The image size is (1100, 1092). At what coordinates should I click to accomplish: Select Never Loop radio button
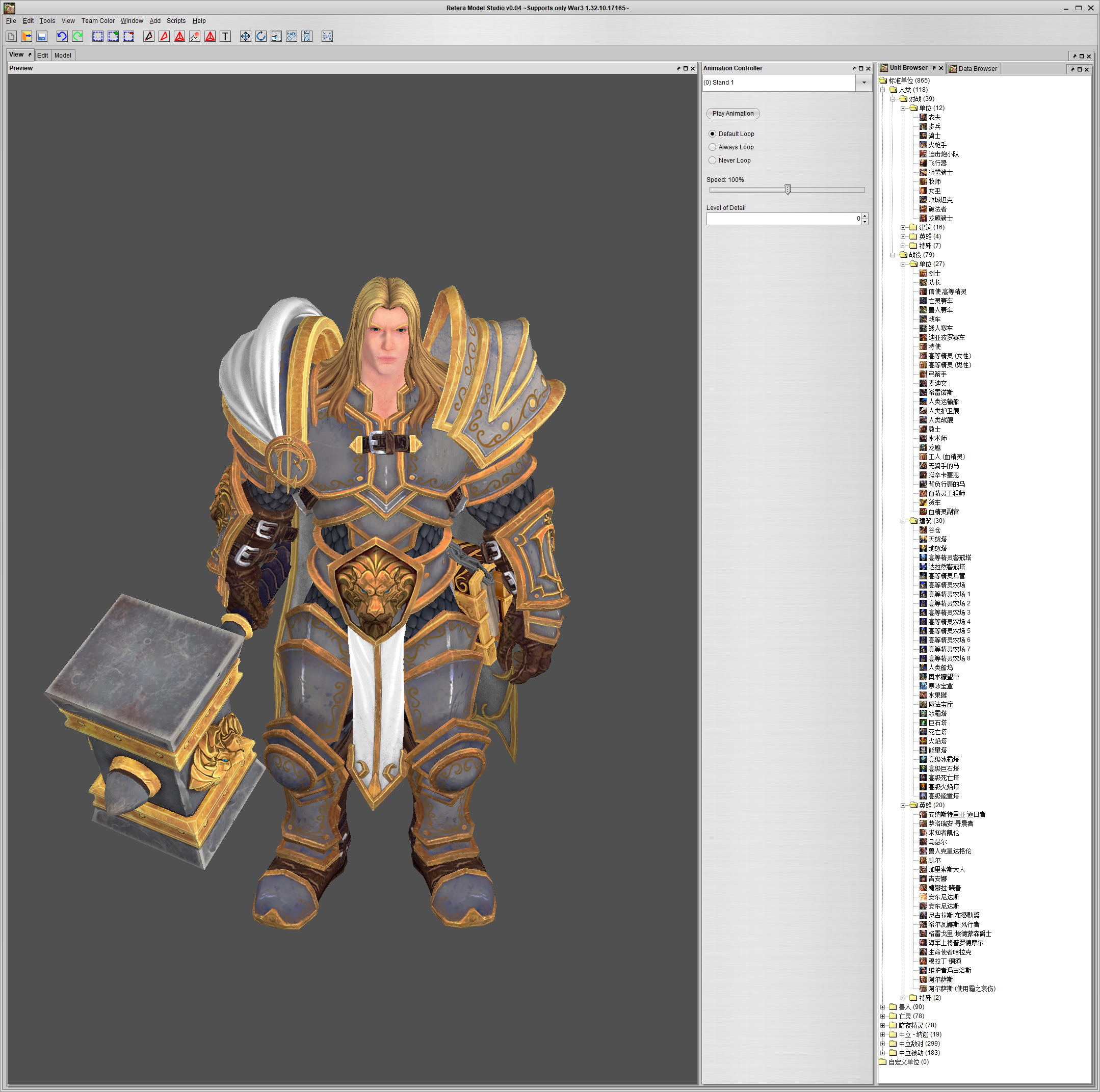[712, 160]
